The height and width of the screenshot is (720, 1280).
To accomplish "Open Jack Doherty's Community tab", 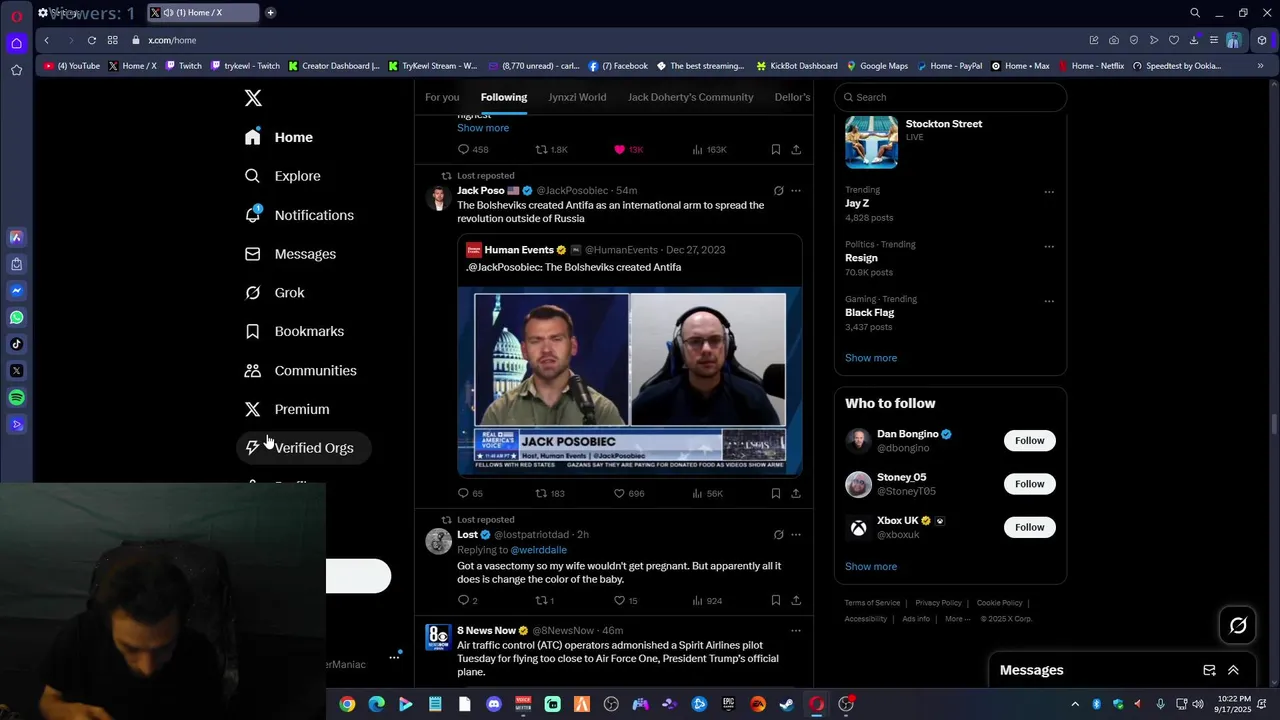I will pyautogui.click(x=691, y=97).
